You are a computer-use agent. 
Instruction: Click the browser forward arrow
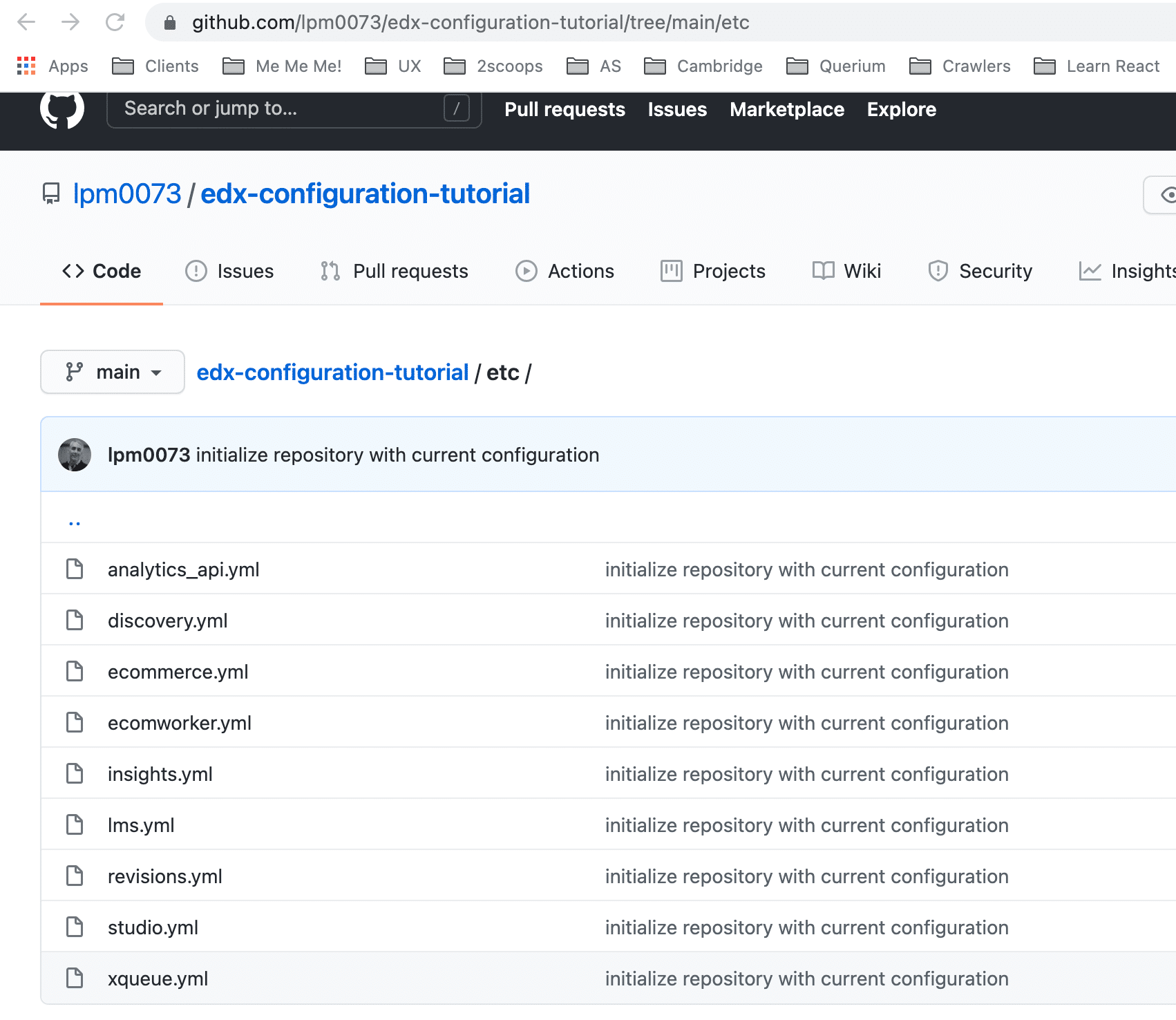(x=70, y=22)
